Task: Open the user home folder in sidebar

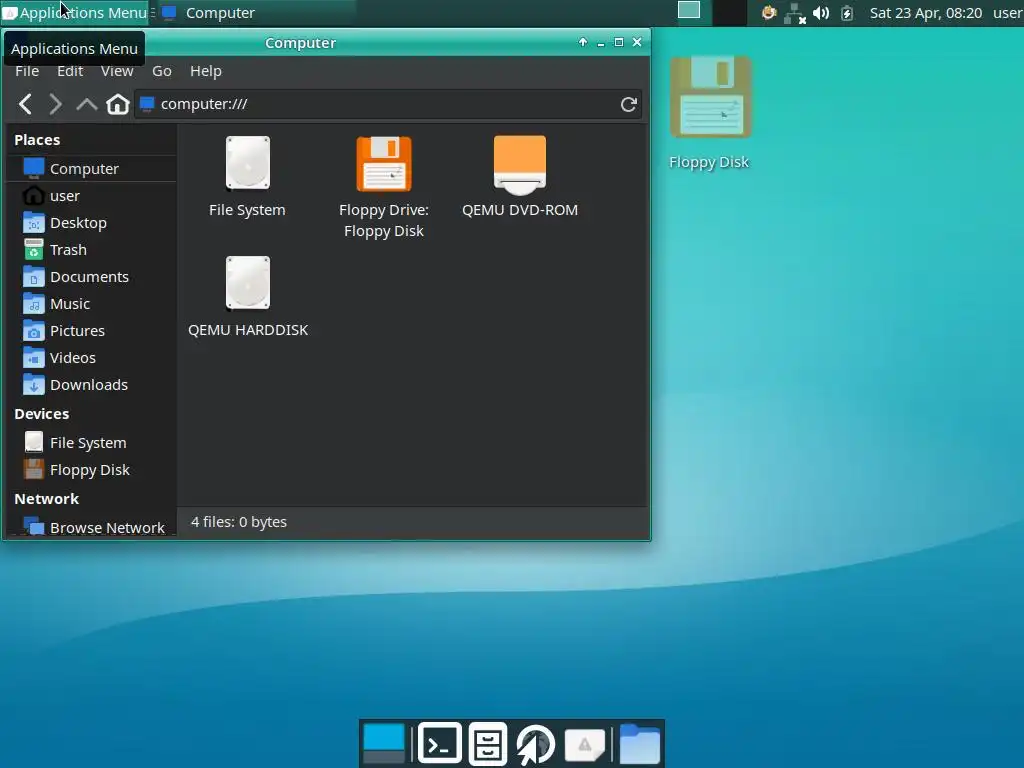Action: tap(91, 196)
